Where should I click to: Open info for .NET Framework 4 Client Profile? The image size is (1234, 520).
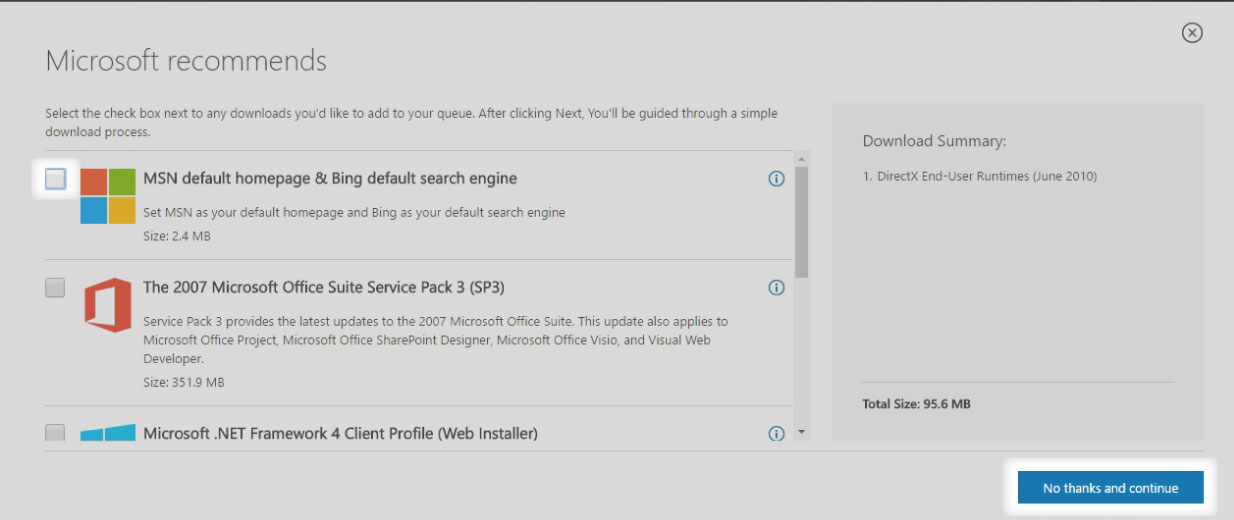776,434
